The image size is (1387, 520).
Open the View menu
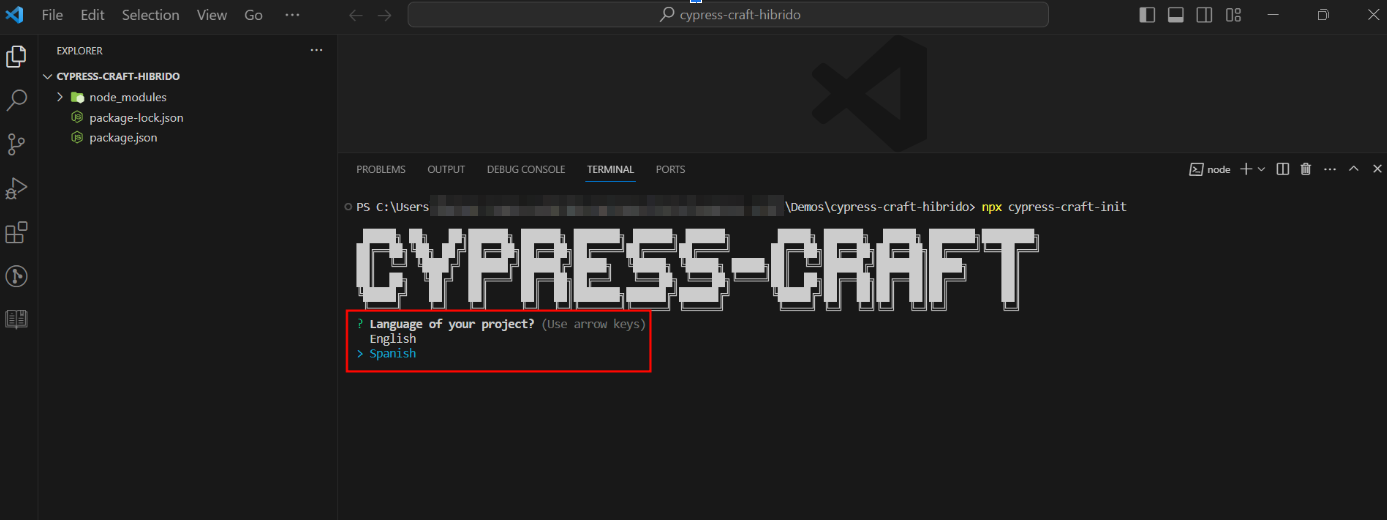[x=212, y=15]
